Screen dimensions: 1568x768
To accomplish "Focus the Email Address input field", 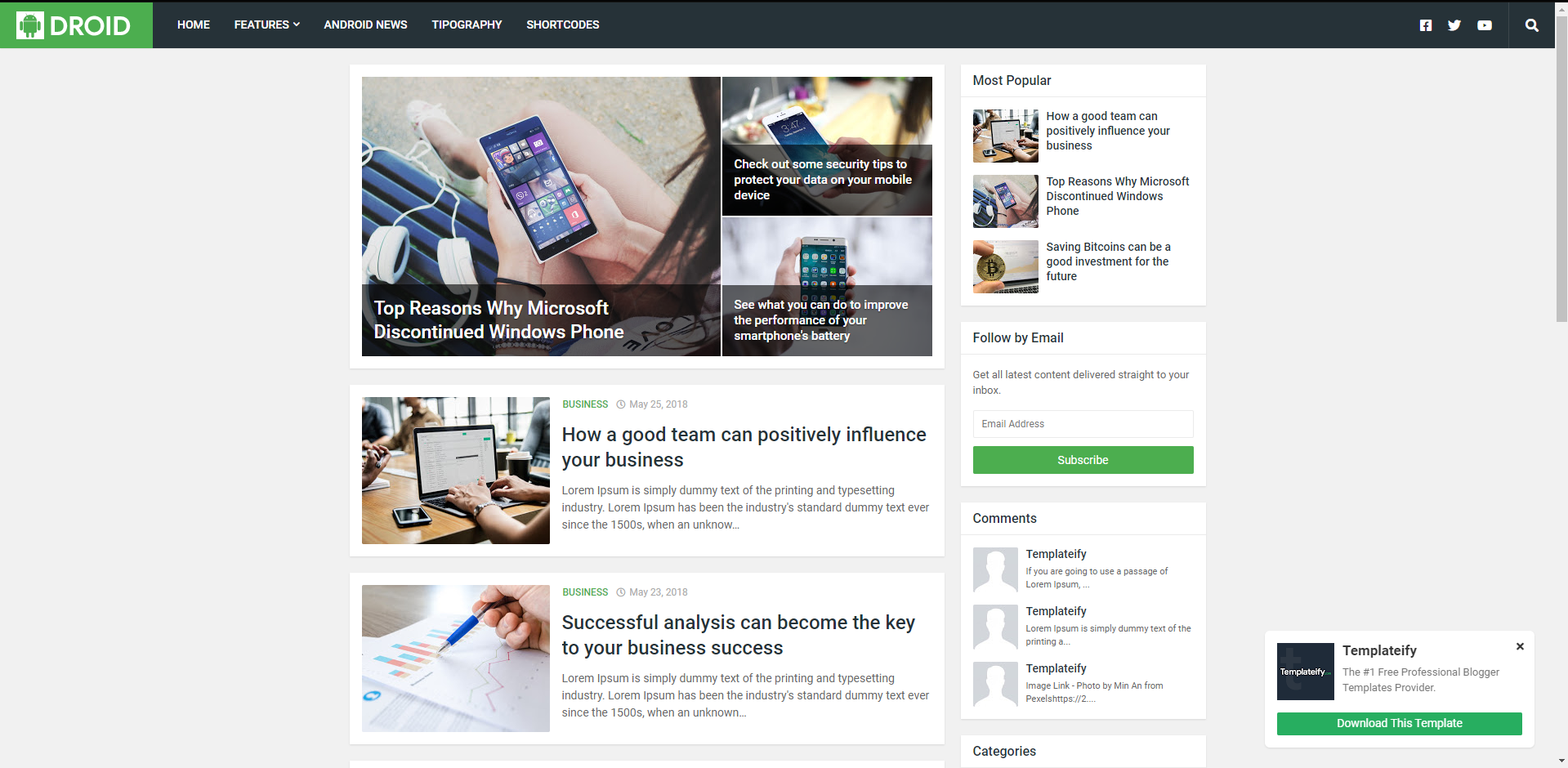I will pos(1083,424).
